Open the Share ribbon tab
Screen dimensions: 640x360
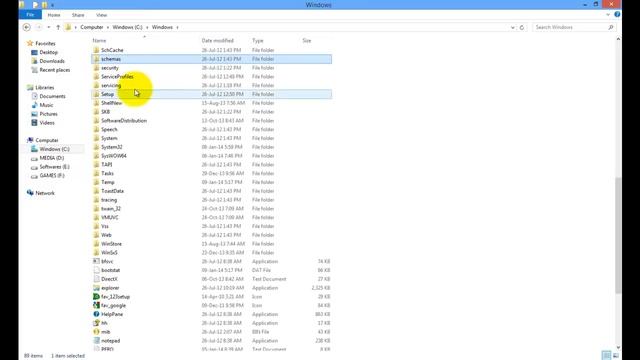pos(78,15)
